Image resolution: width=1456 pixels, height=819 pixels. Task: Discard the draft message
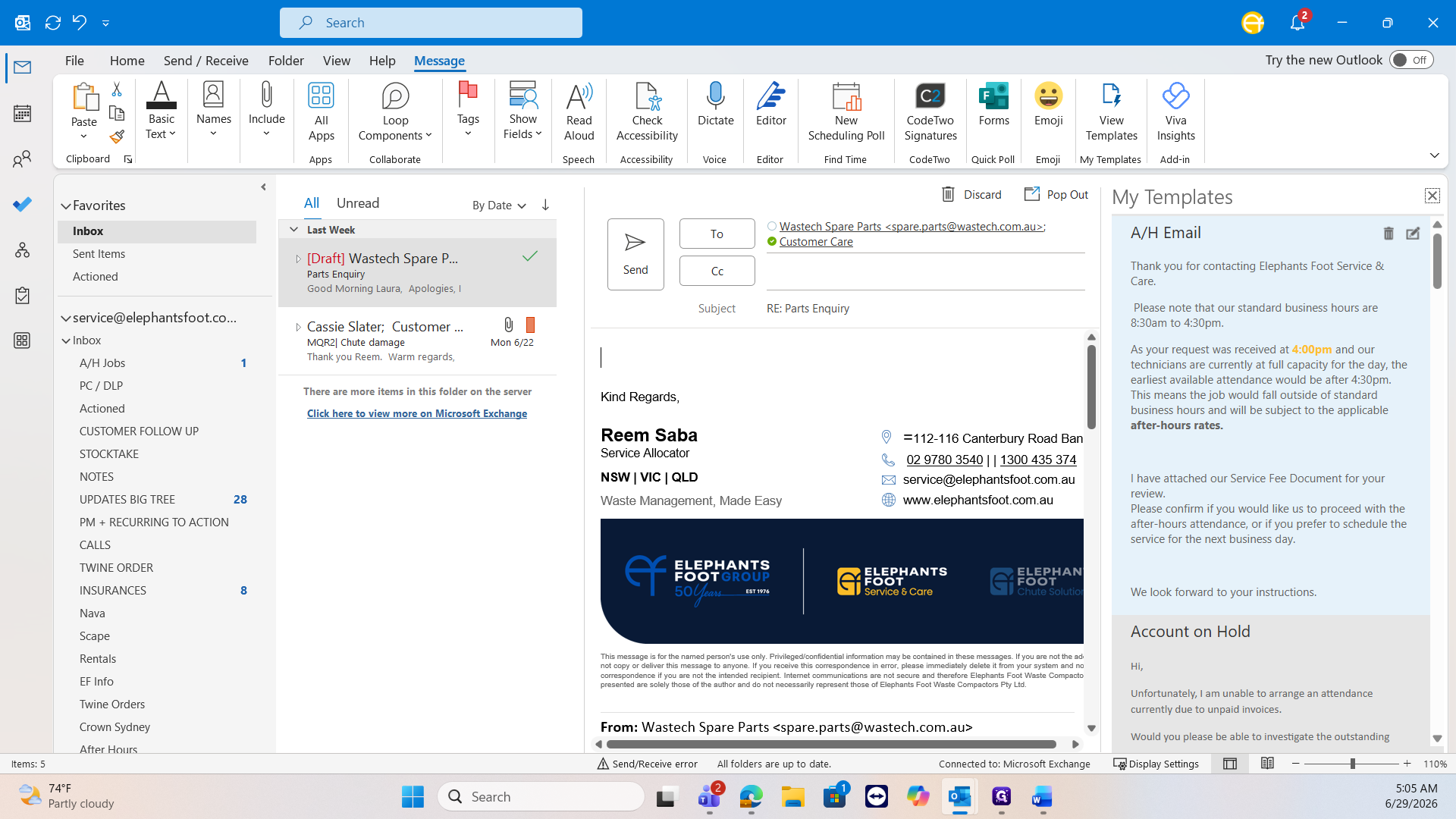(x=971, y=195)
